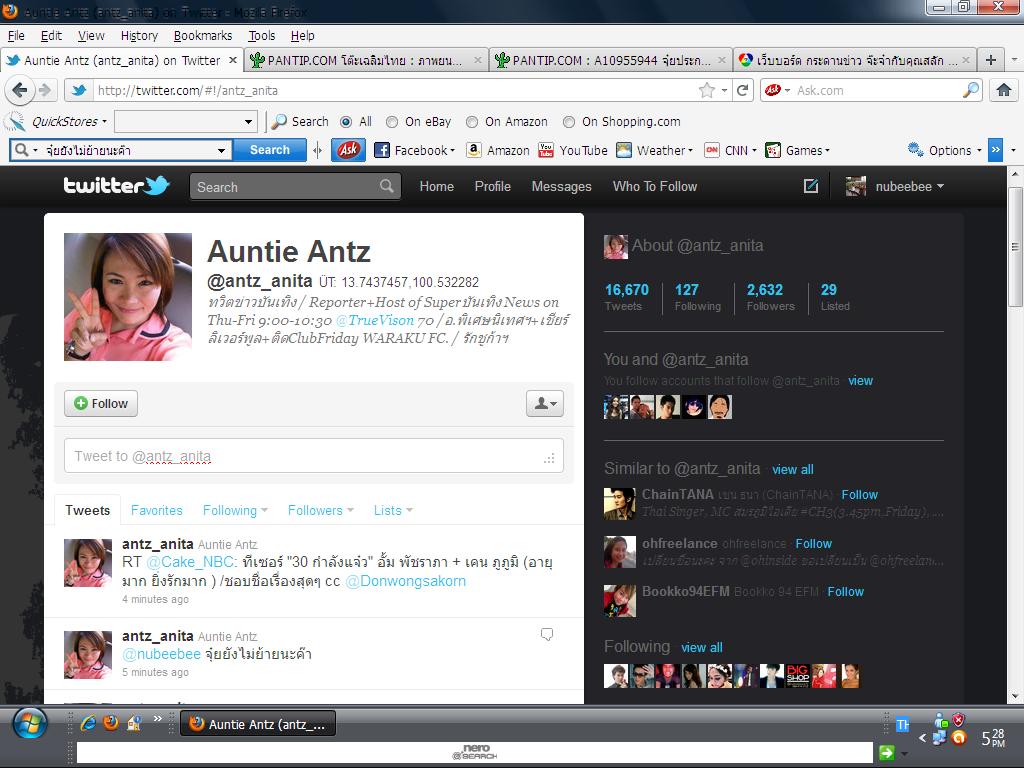Click the green Nero search go arrow
The image size is (1024, 768).
(886, 753)
